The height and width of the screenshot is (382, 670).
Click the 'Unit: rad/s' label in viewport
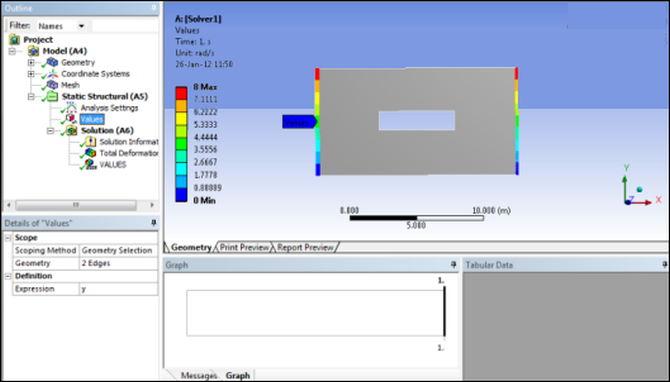(x=195, y=53)
